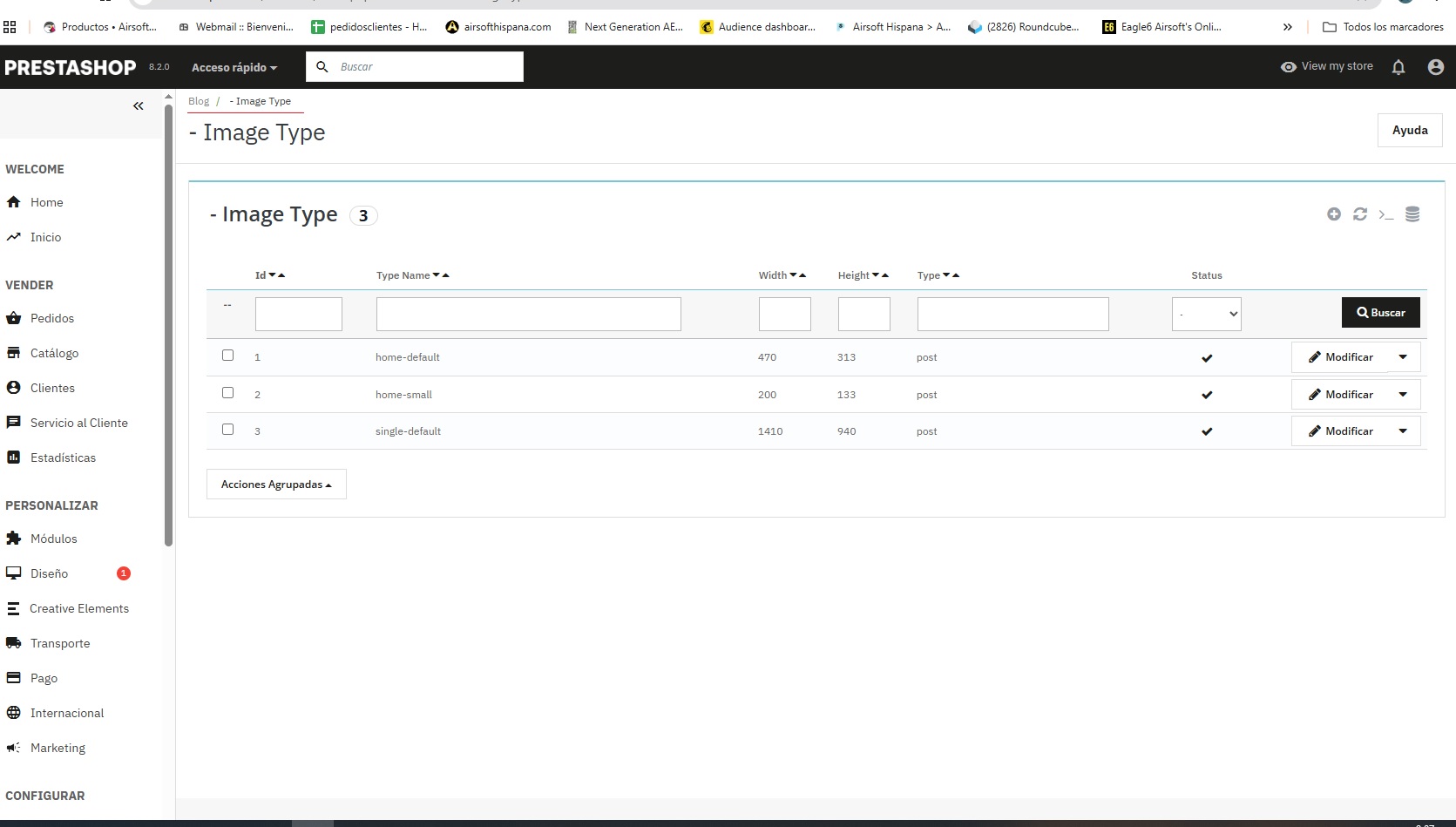1456x827 pixels.
Task: Click the add new image type plus icon
Action: pyautogui.click(x=1333, y=214)
